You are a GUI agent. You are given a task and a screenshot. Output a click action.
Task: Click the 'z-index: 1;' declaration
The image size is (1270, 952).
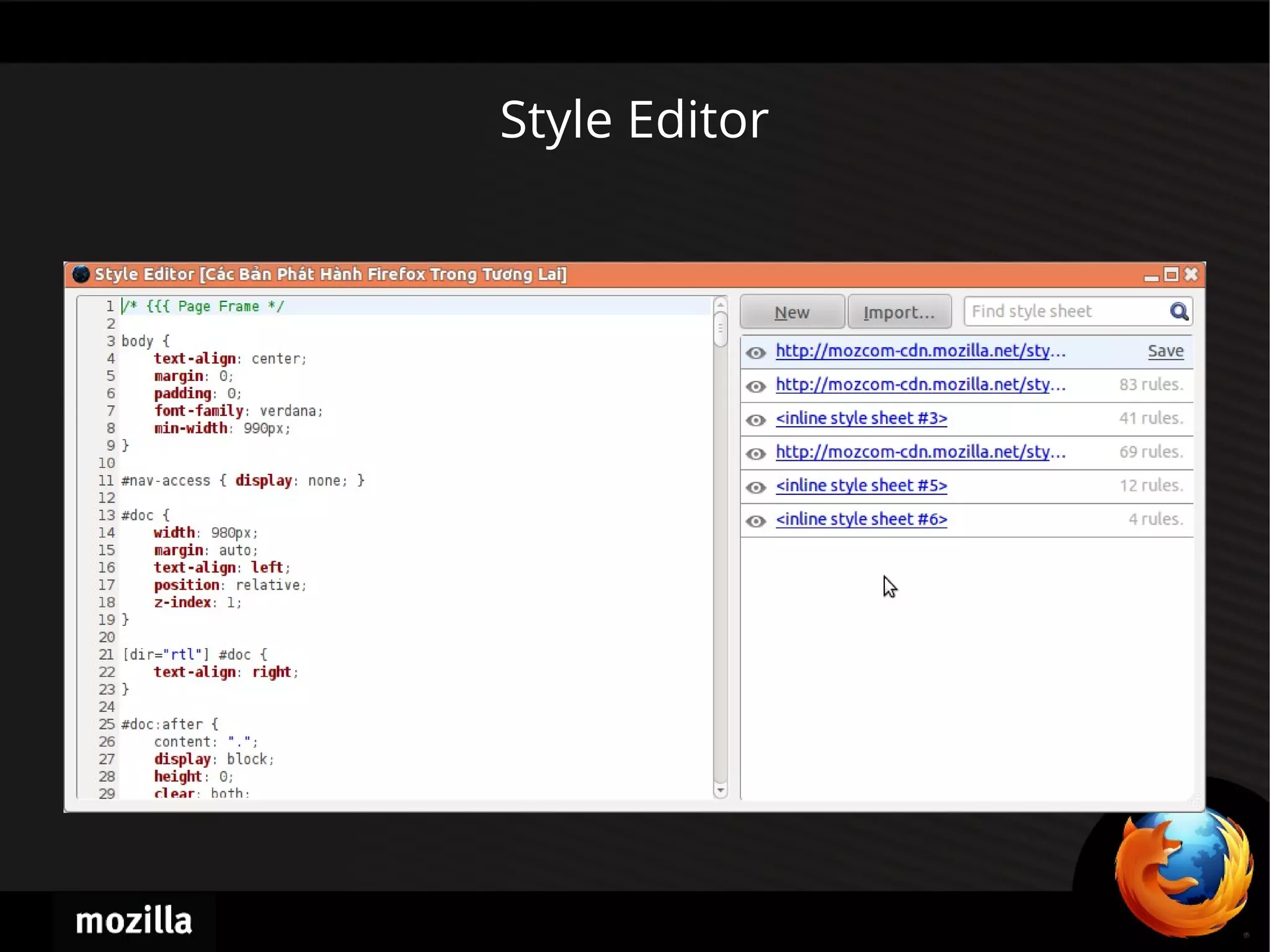(x=198, y=602)
